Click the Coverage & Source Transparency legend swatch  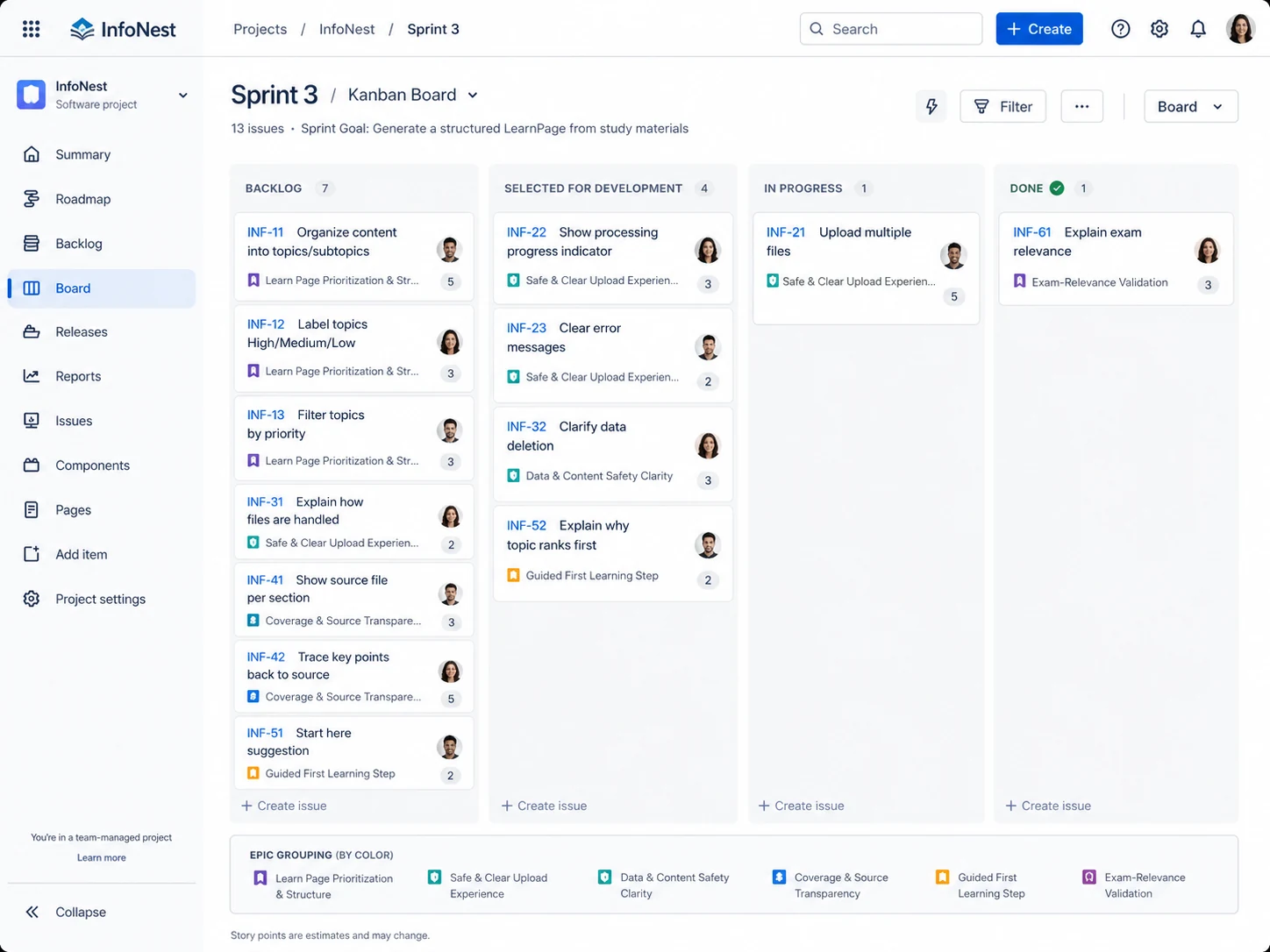[779, 877]
